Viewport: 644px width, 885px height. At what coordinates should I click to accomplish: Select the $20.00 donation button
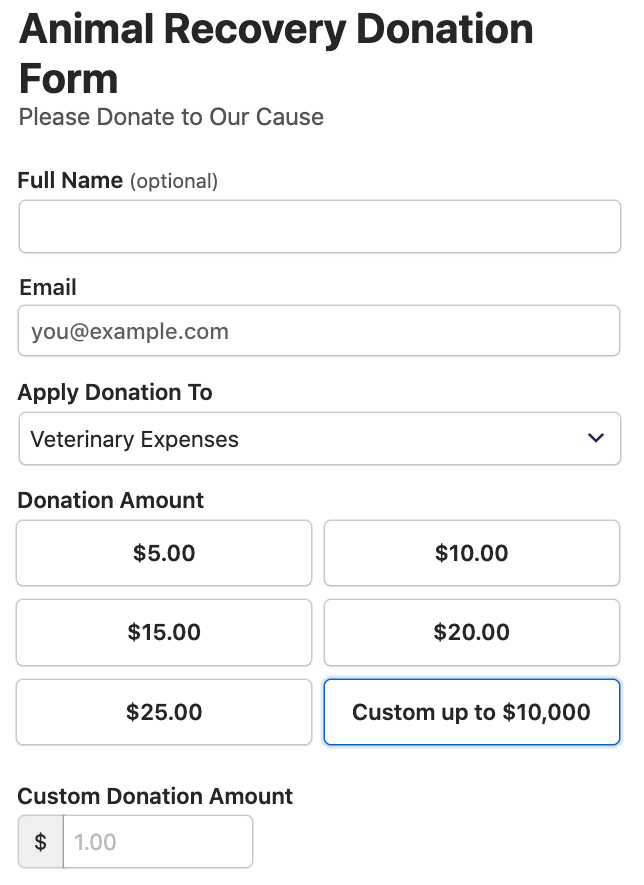pos(472,632)
